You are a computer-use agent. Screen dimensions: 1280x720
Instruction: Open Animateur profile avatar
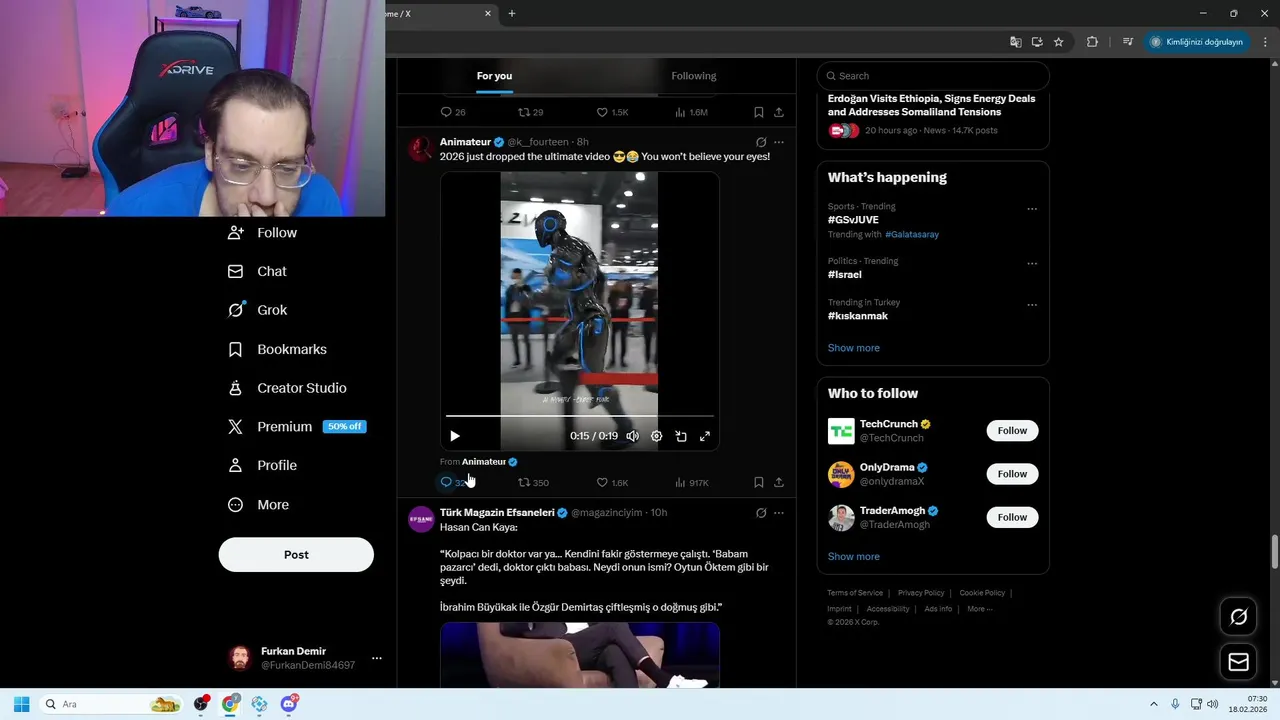coord(421,149)
